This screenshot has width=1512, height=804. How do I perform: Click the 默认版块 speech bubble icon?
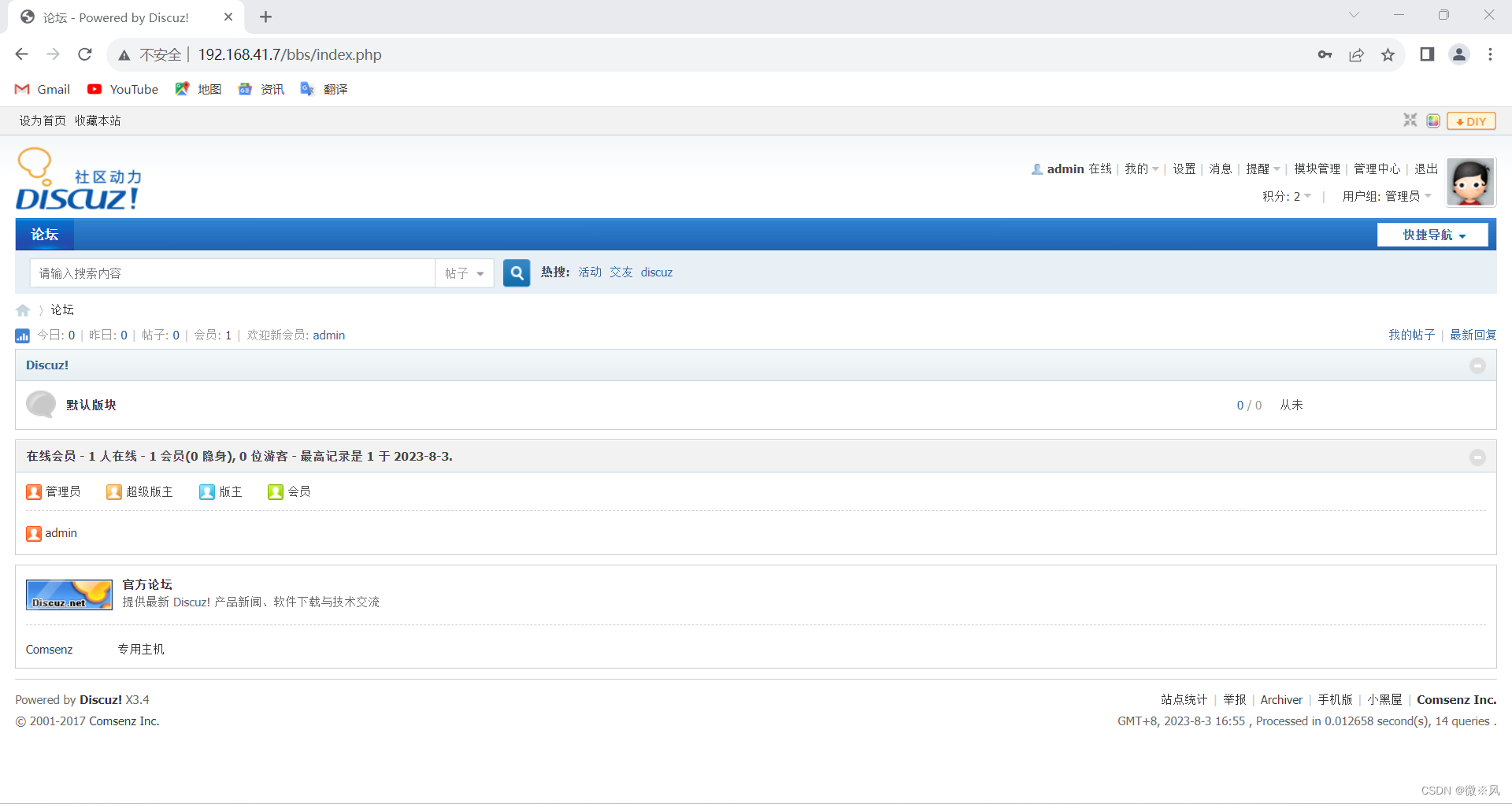(41, 404)
